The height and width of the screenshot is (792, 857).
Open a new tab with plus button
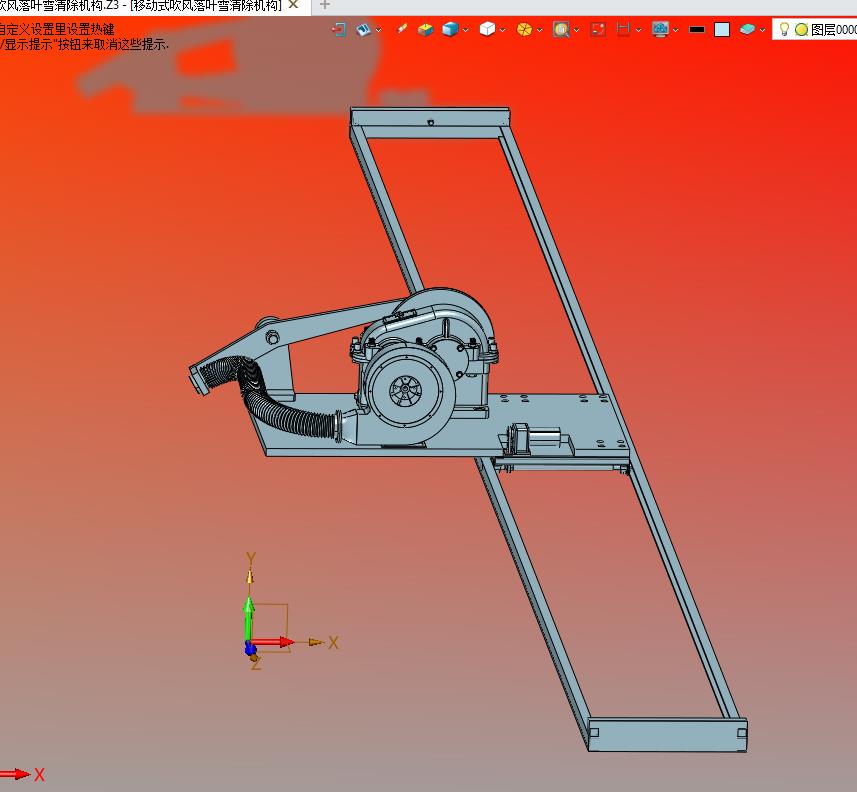(x=324, y=5)
